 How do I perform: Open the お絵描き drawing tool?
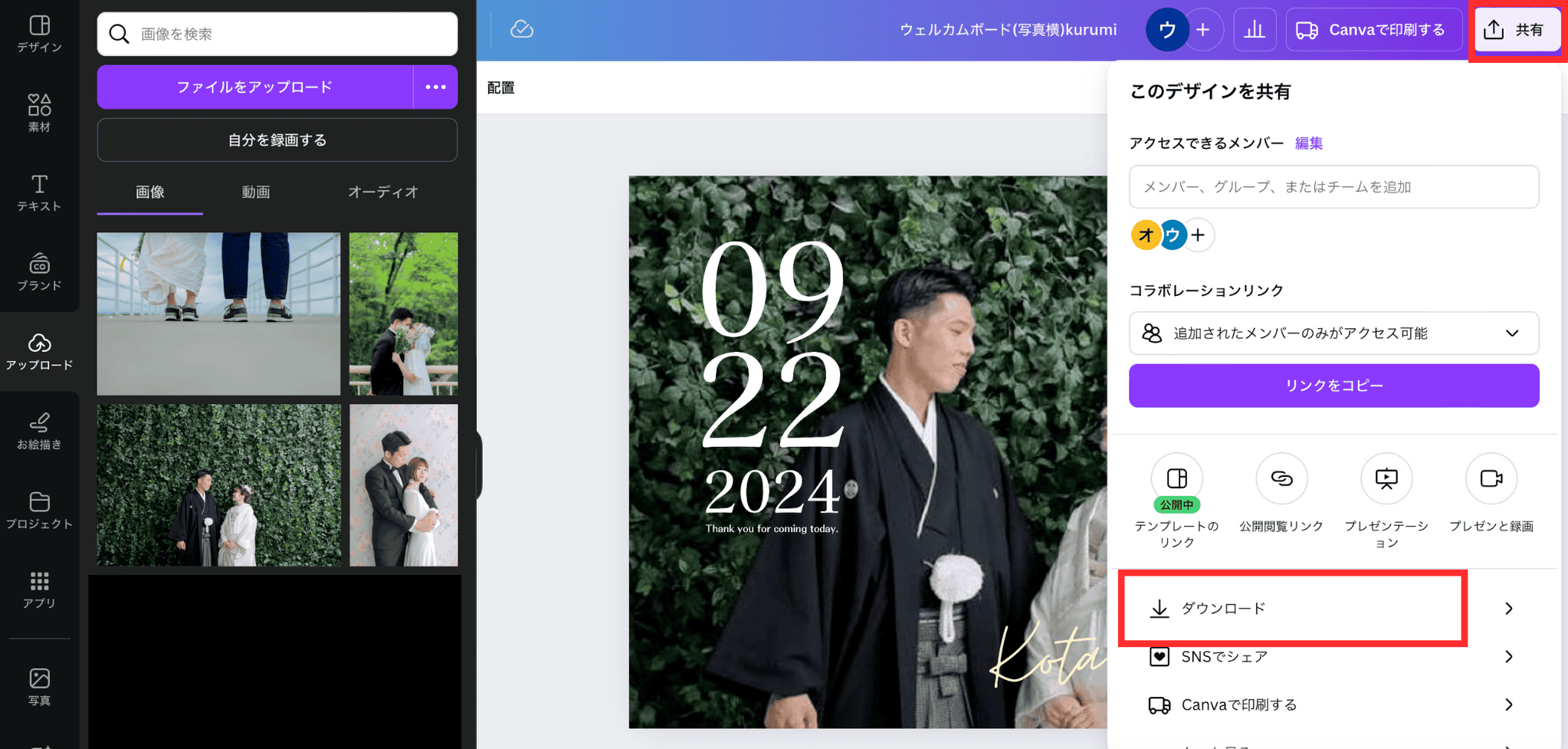pos(39,430)
